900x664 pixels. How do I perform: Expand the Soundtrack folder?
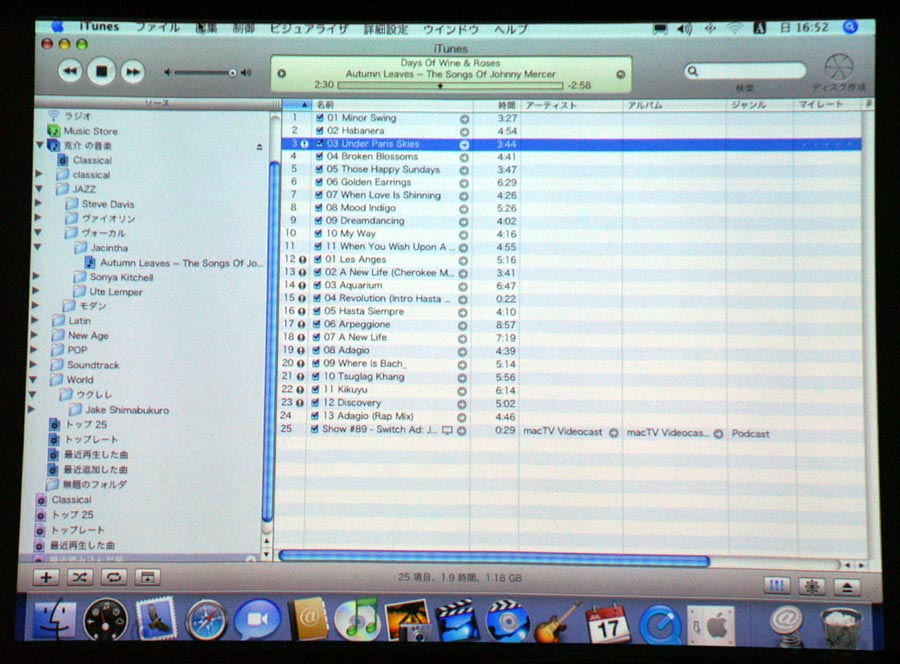34,364
